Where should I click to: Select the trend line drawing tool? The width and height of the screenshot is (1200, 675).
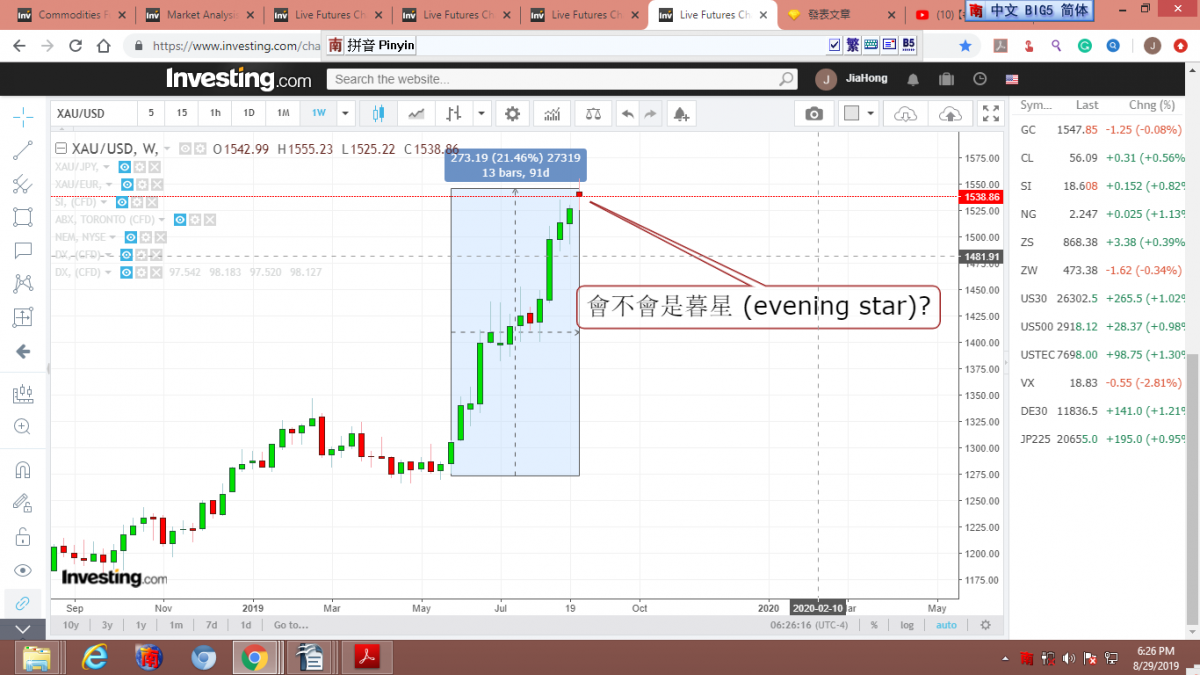[x=23, y=151]
